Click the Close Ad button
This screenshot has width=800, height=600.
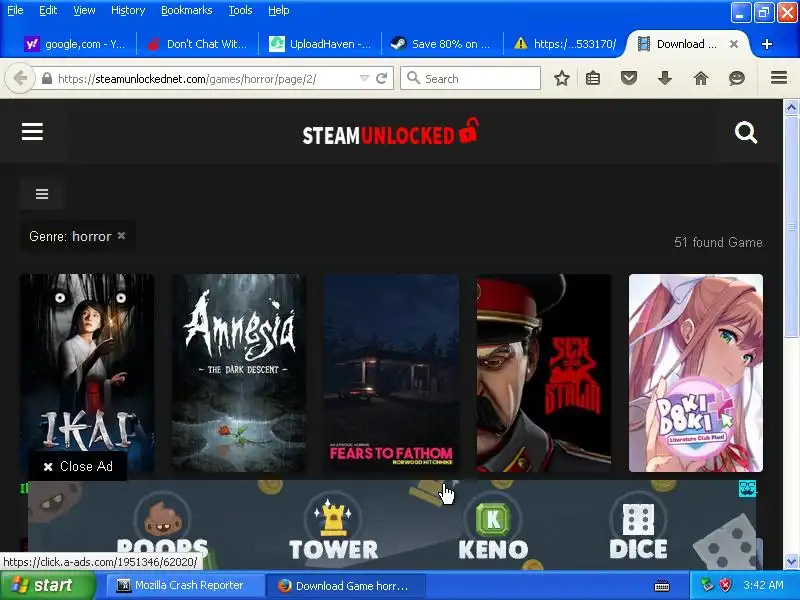[x=78, y=466]
